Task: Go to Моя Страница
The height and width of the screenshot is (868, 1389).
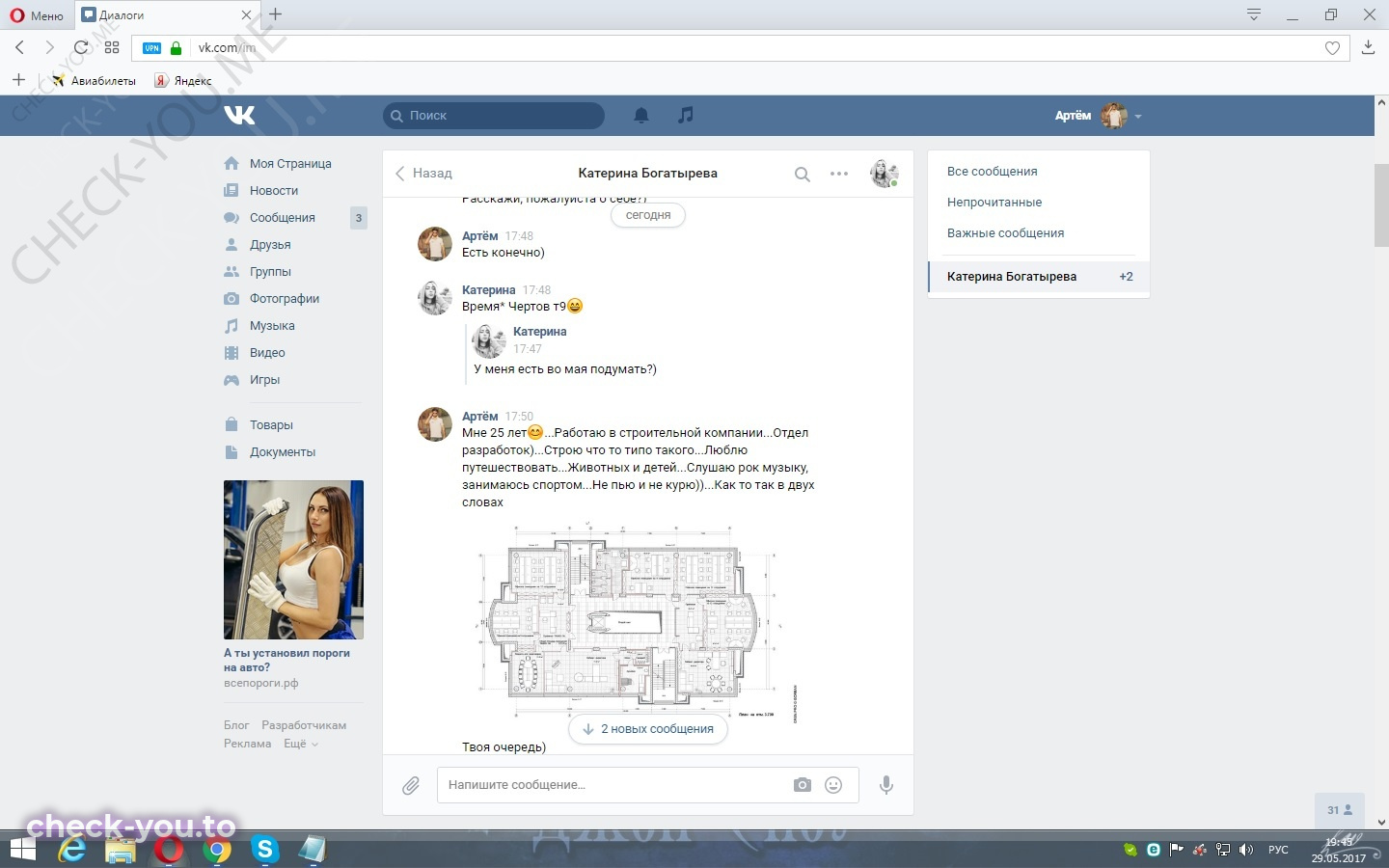Action: pos(291,164)
